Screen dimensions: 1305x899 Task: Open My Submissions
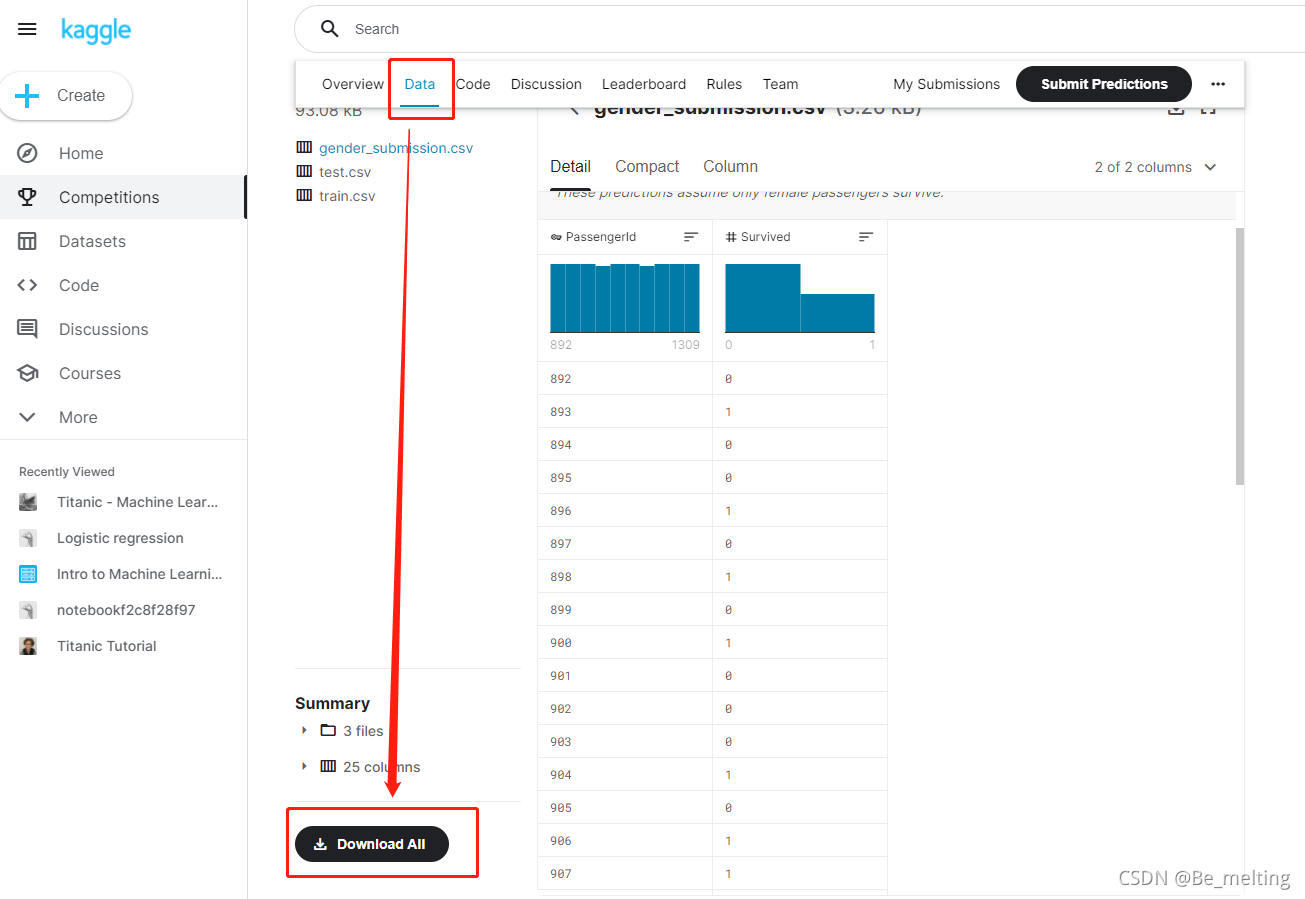pyautogui.click(x=946, y=84)
